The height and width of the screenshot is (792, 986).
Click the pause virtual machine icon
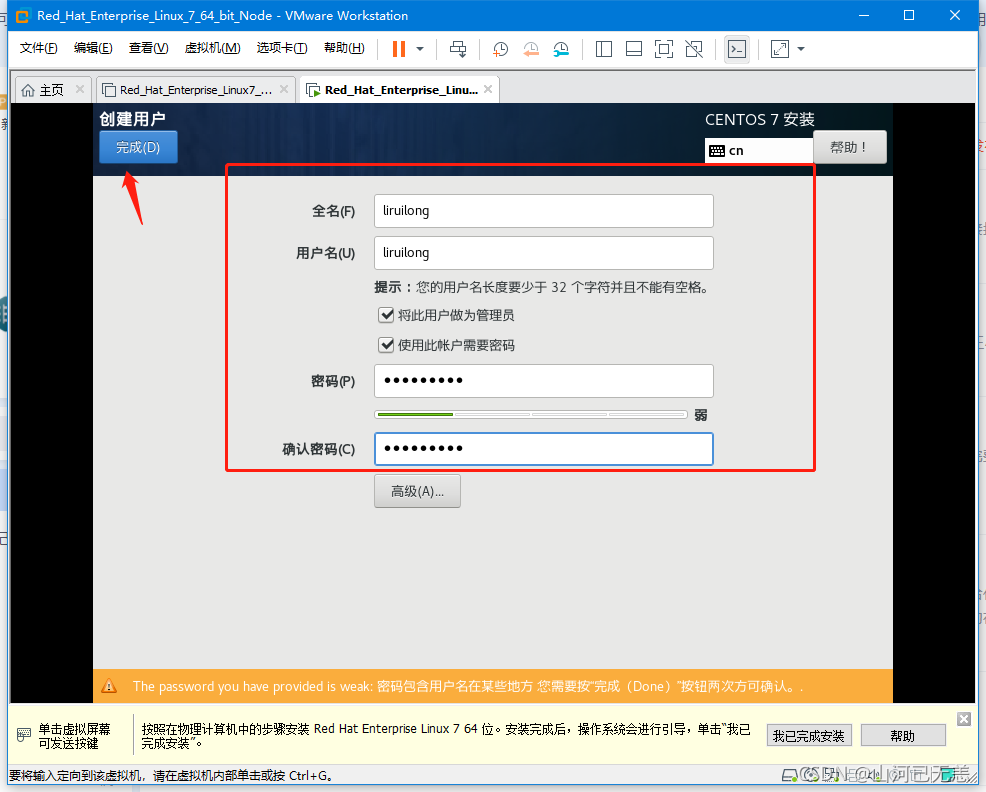[x=399, y=49]
